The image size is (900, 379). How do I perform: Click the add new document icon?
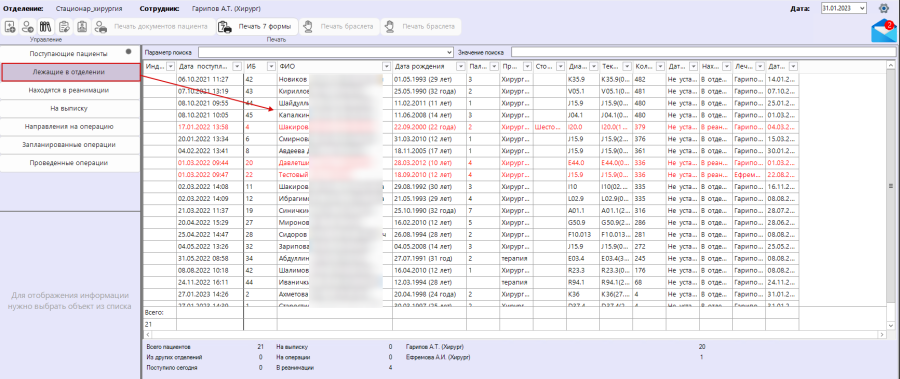pos(10,26)
